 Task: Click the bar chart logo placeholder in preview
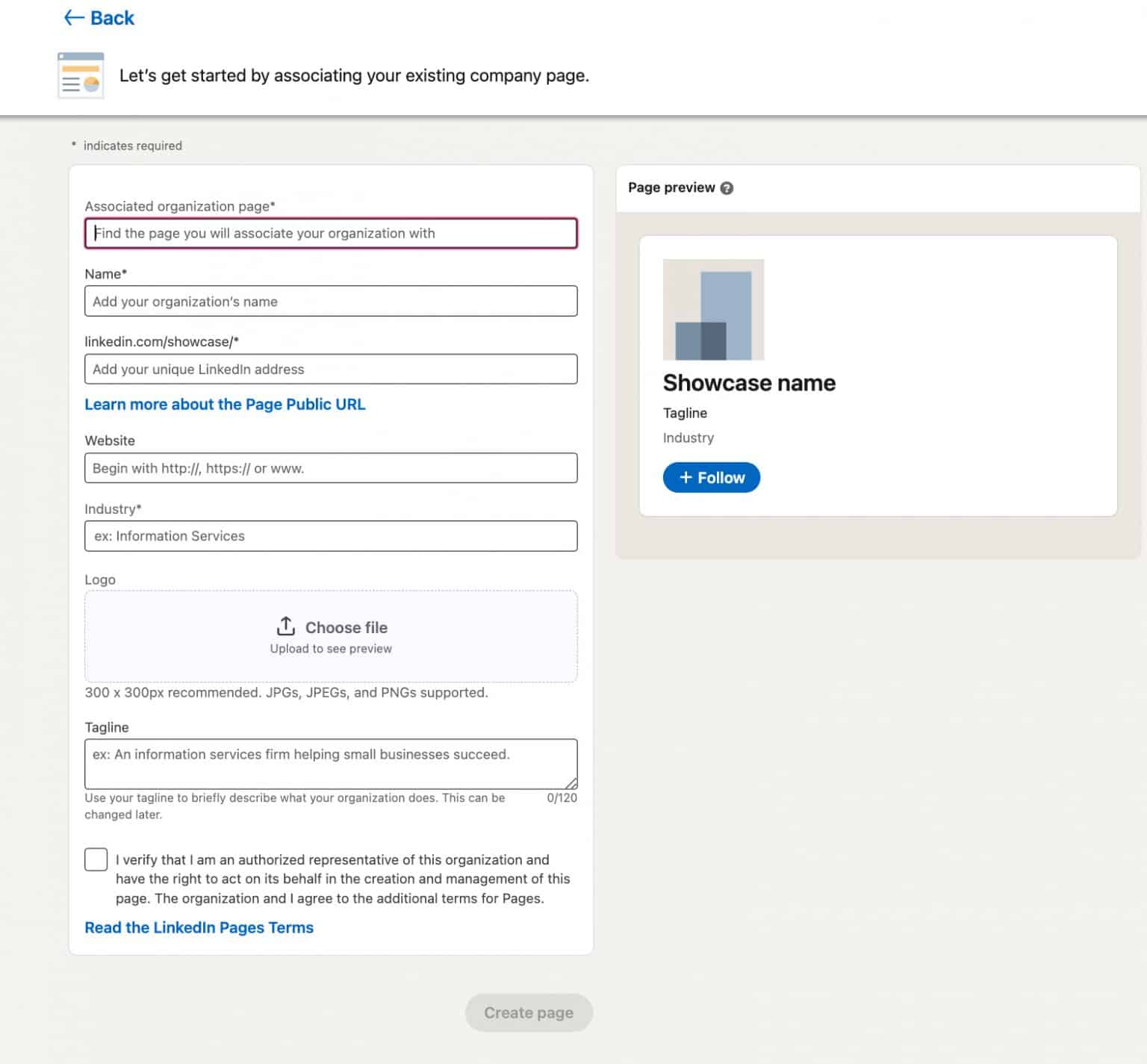[713, 310]
